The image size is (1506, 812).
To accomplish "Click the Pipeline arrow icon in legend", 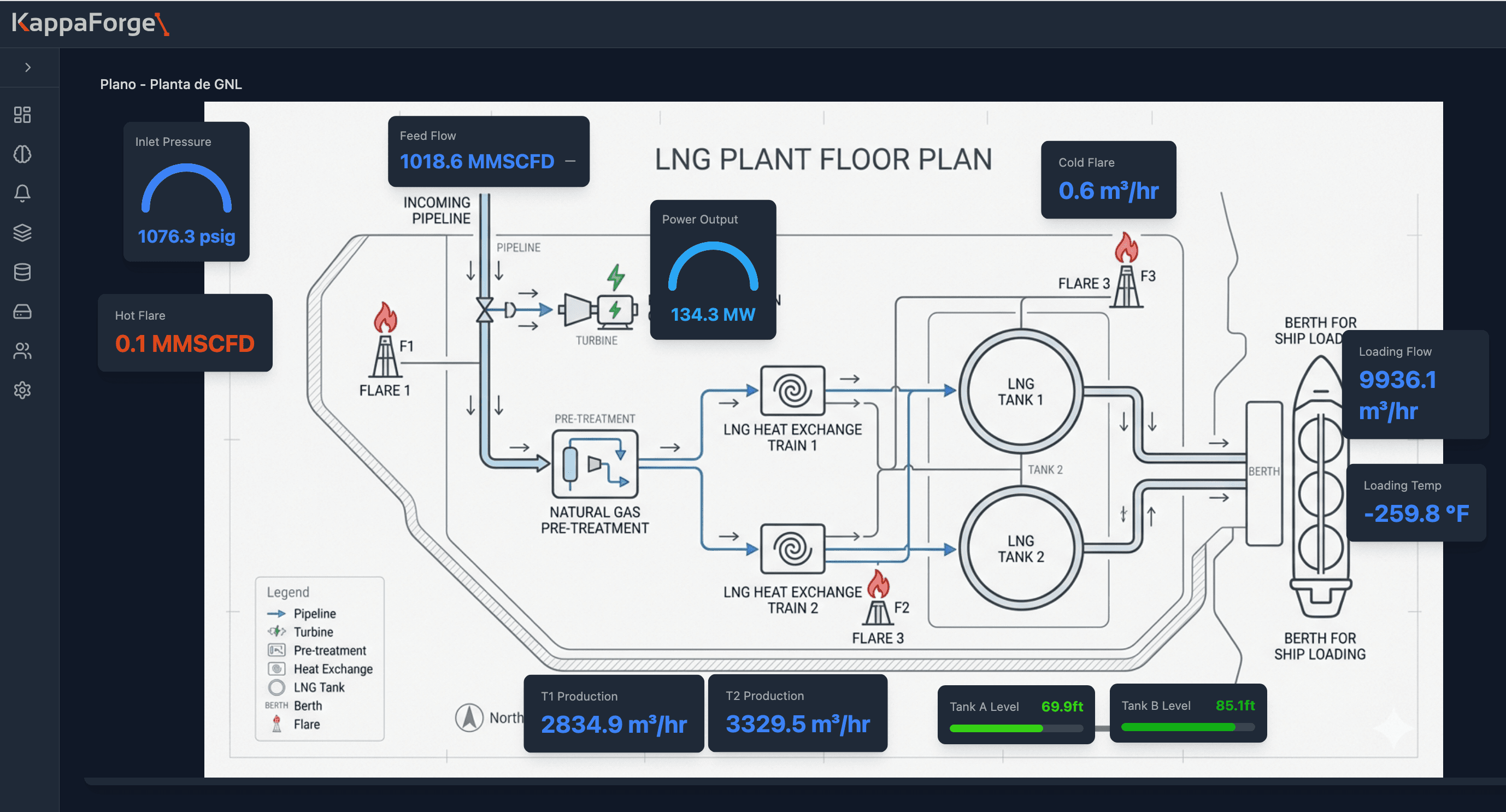I will point(277,614).
